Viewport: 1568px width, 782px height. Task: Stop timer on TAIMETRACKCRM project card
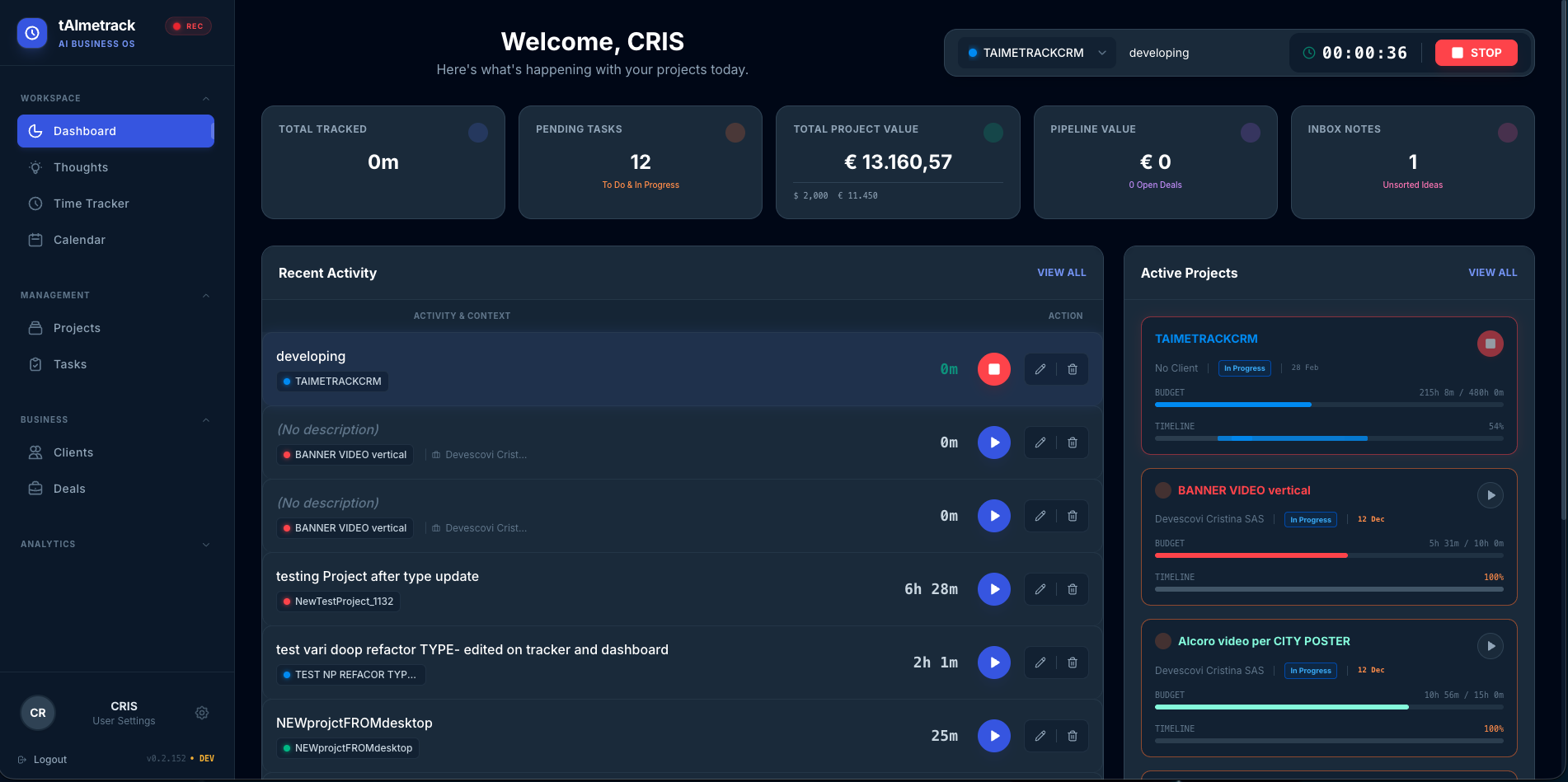[x=1491, y=344]
